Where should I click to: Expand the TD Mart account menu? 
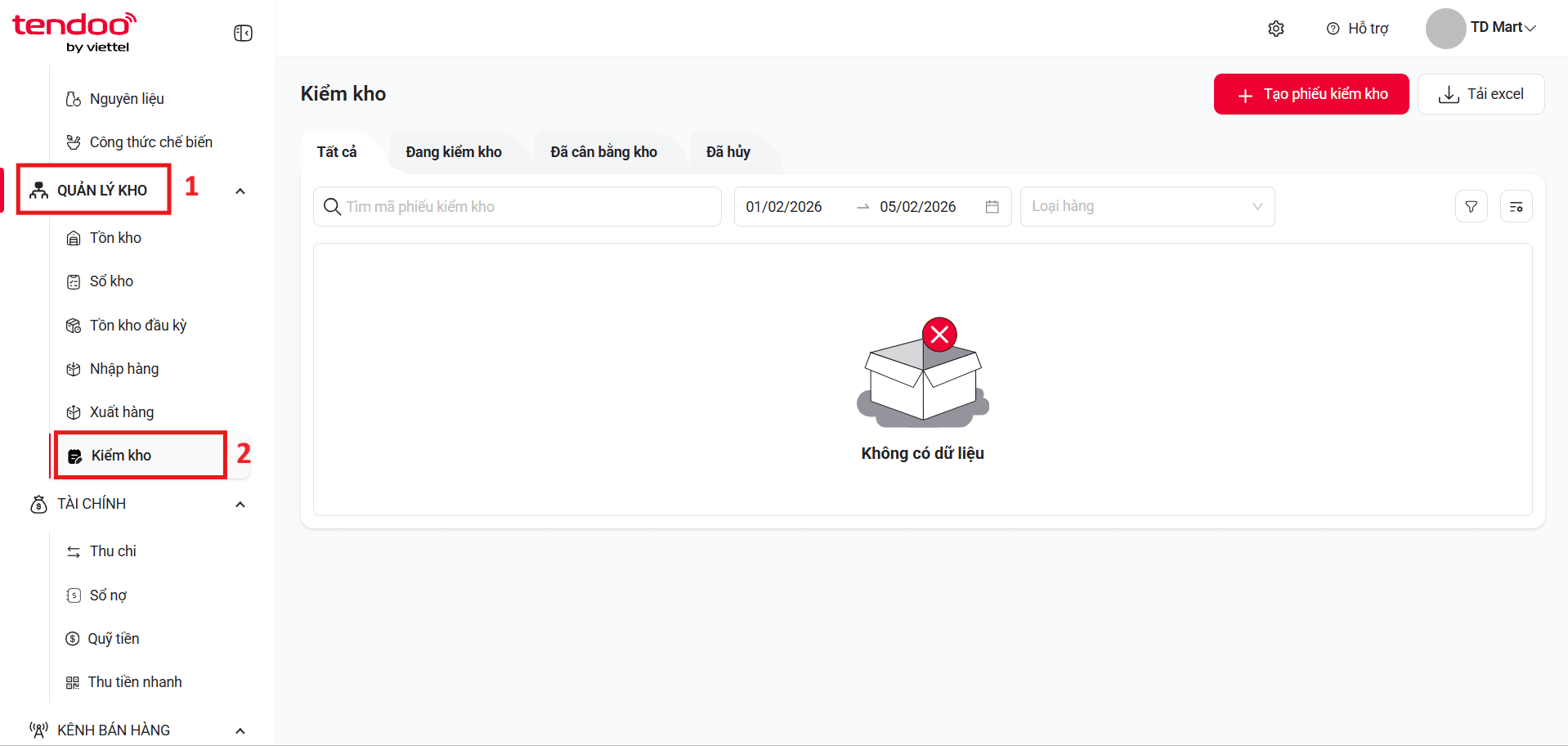(x=1503, y=28)
